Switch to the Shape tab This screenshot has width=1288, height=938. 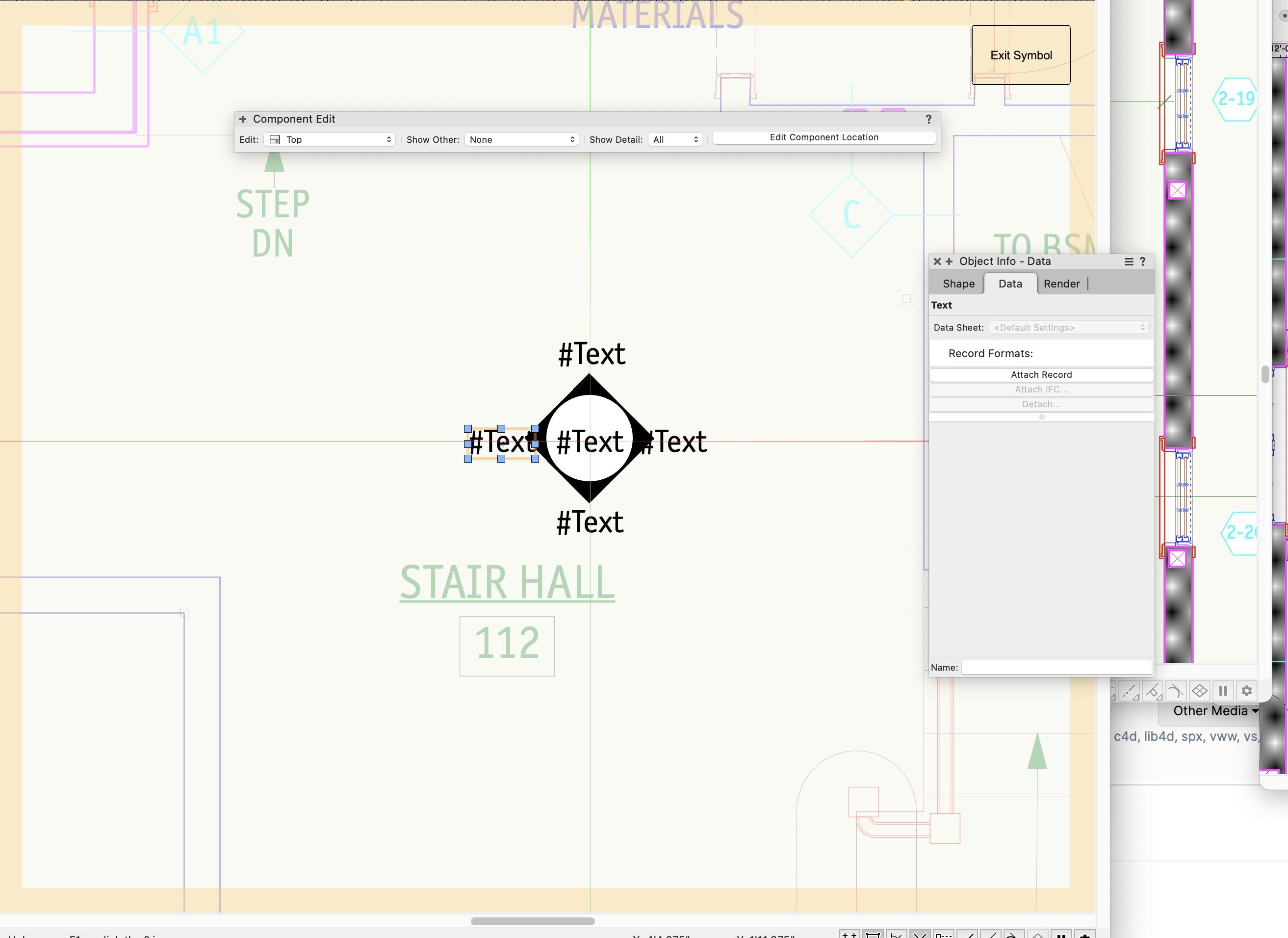click(958, 284)
